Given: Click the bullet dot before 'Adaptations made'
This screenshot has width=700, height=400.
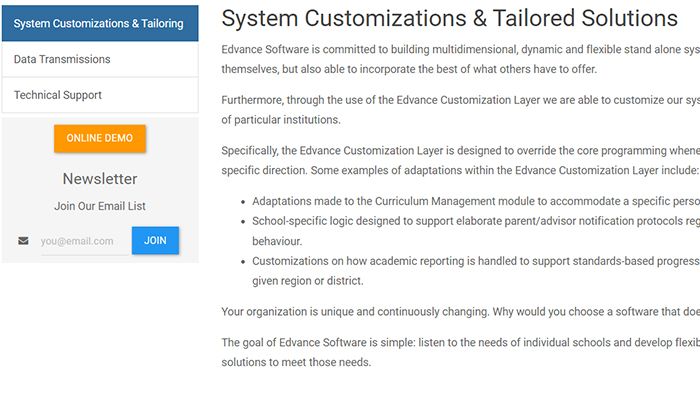Looking at the screenshot, I should pyautogui.click(x=242, y=202).
